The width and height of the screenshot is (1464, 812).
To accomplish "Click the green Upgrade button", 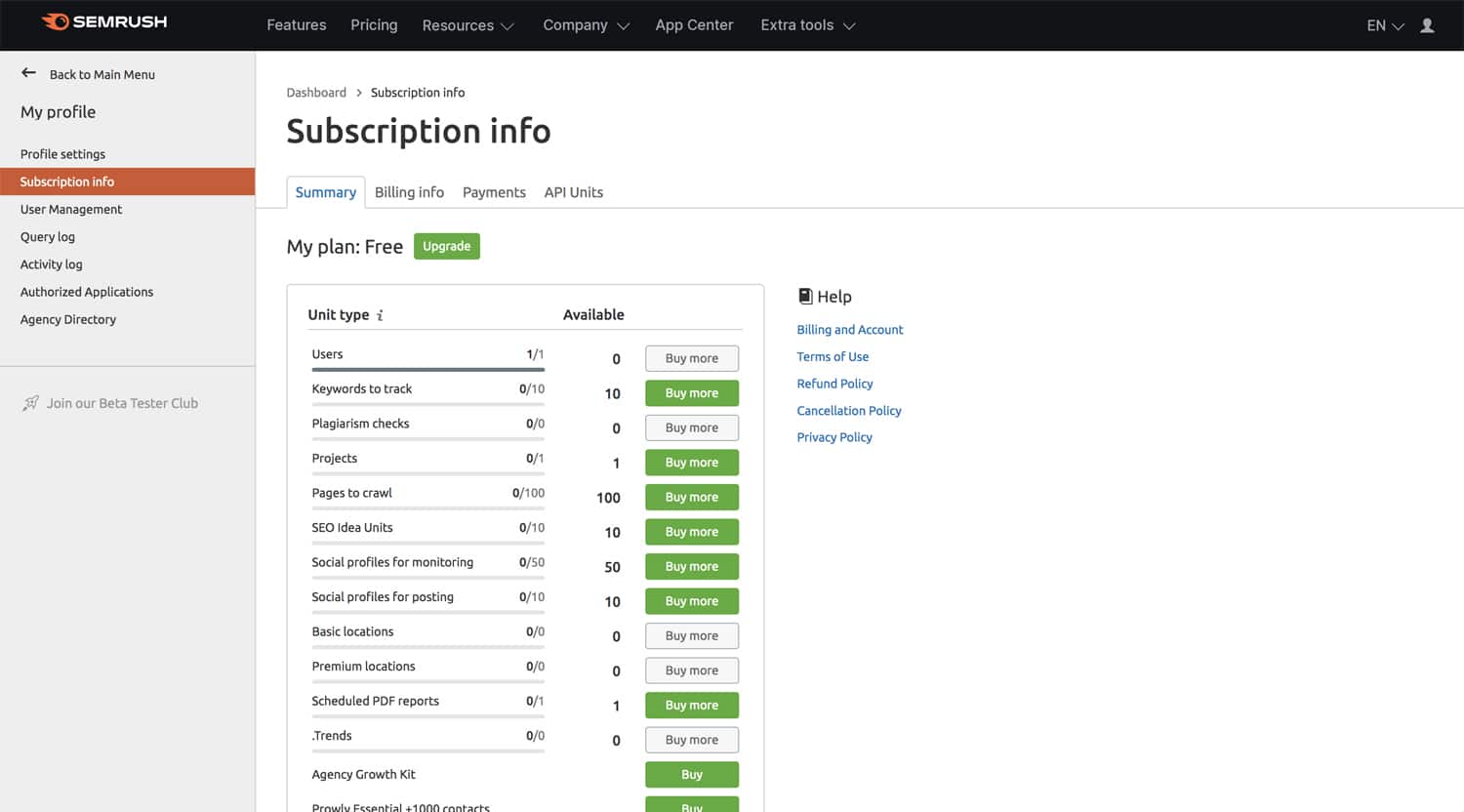I will (447, 246).
